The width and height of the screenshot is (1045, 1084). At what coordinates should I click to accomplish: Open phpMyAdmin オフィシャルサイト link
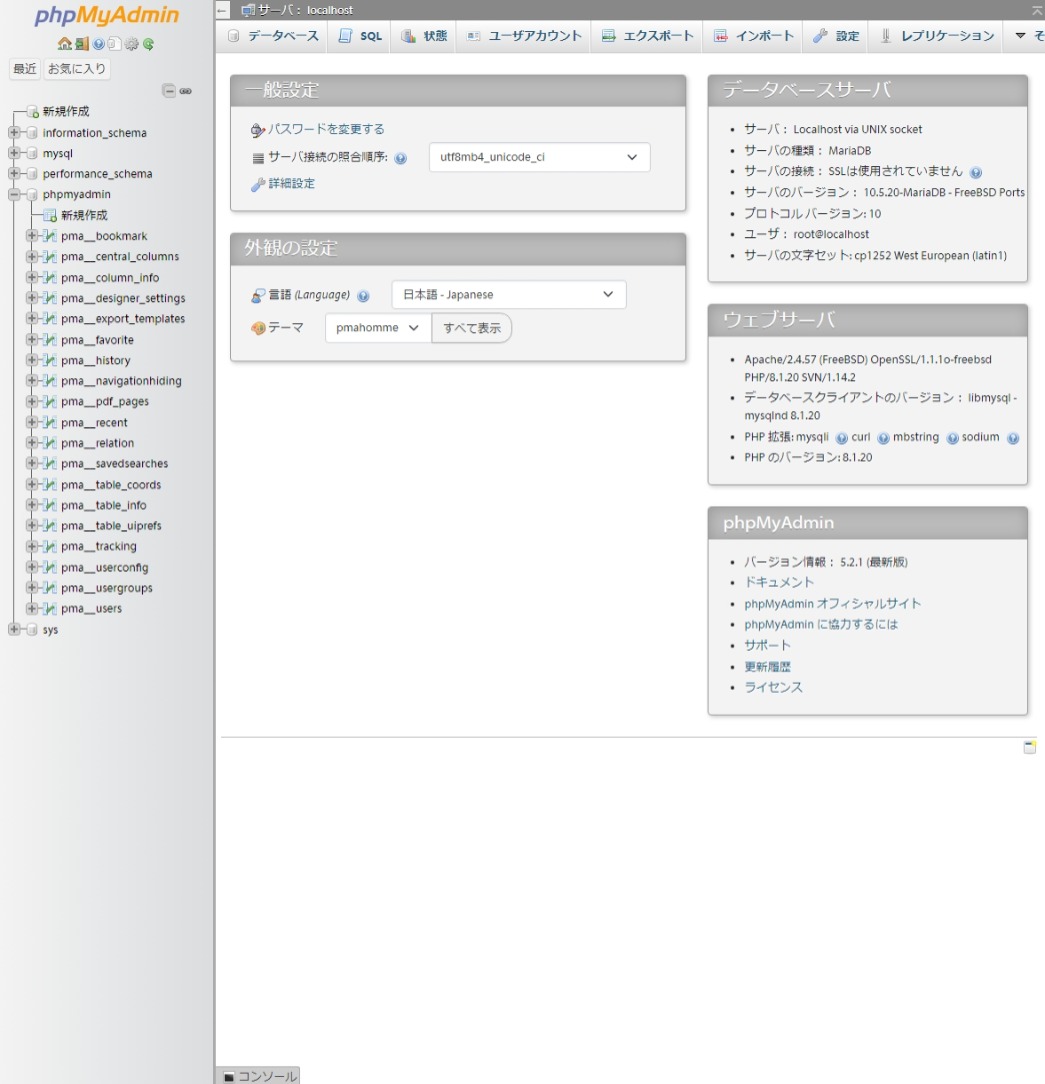pos(832,604)
